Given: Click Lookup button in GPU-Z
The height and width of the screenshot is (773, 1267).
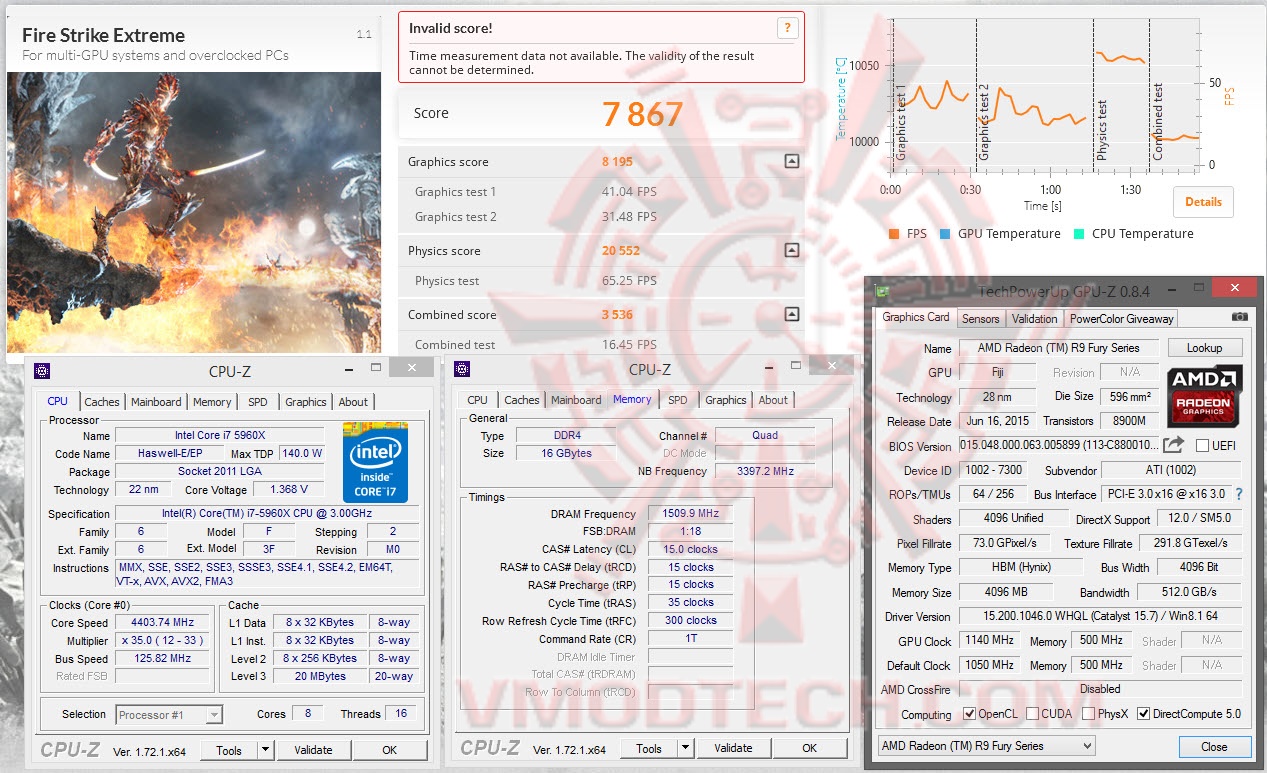Looking at the screenshot, I should [x=1204, y=348].
